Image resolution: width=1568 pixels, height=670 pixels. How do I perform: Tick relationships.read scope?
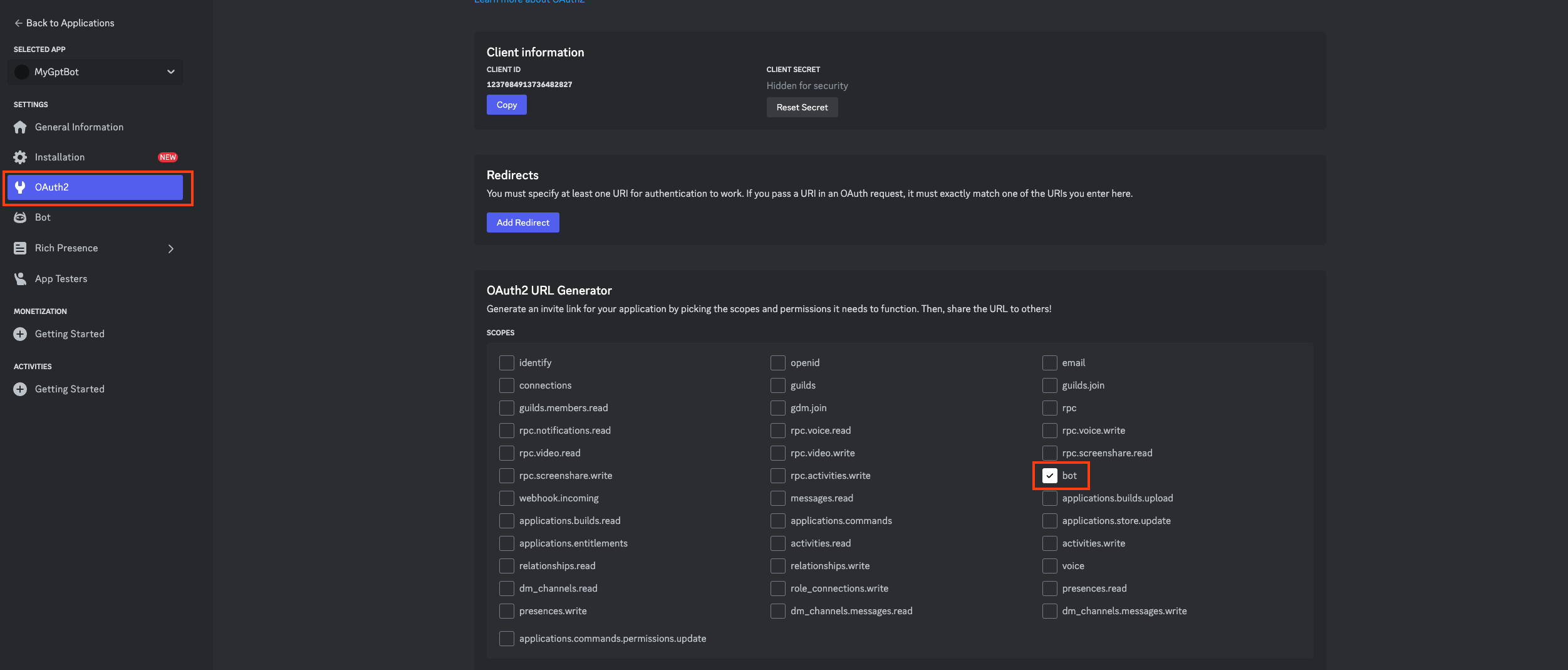[507, 566]
